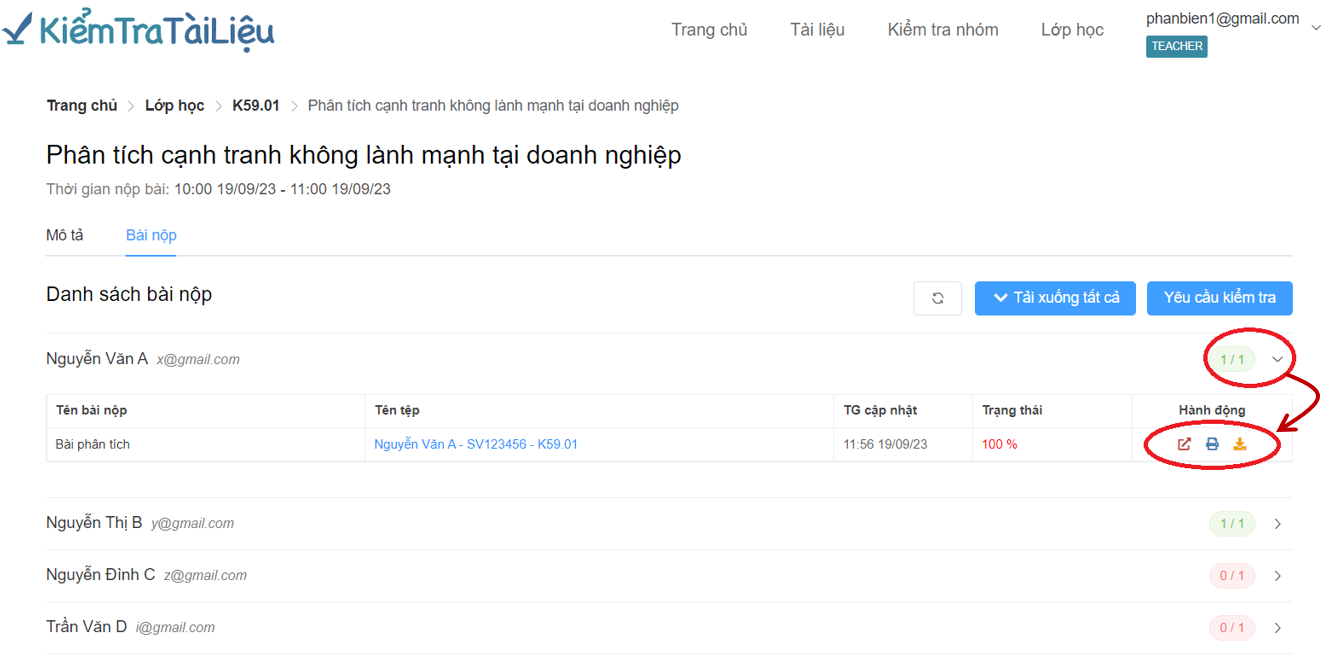Click Nguyễn Thị B's 1/1 count badge
The image size is (1335, 657).
1232,524
